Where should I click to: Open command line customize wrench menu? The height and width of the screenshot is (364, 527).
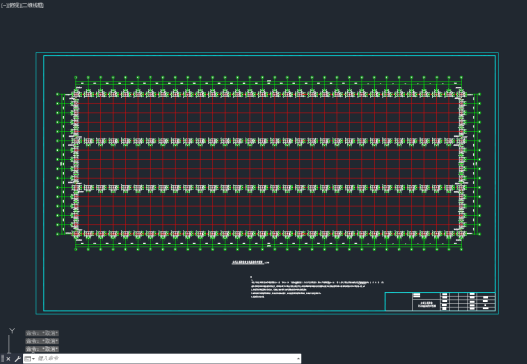[x=17, y=359]
